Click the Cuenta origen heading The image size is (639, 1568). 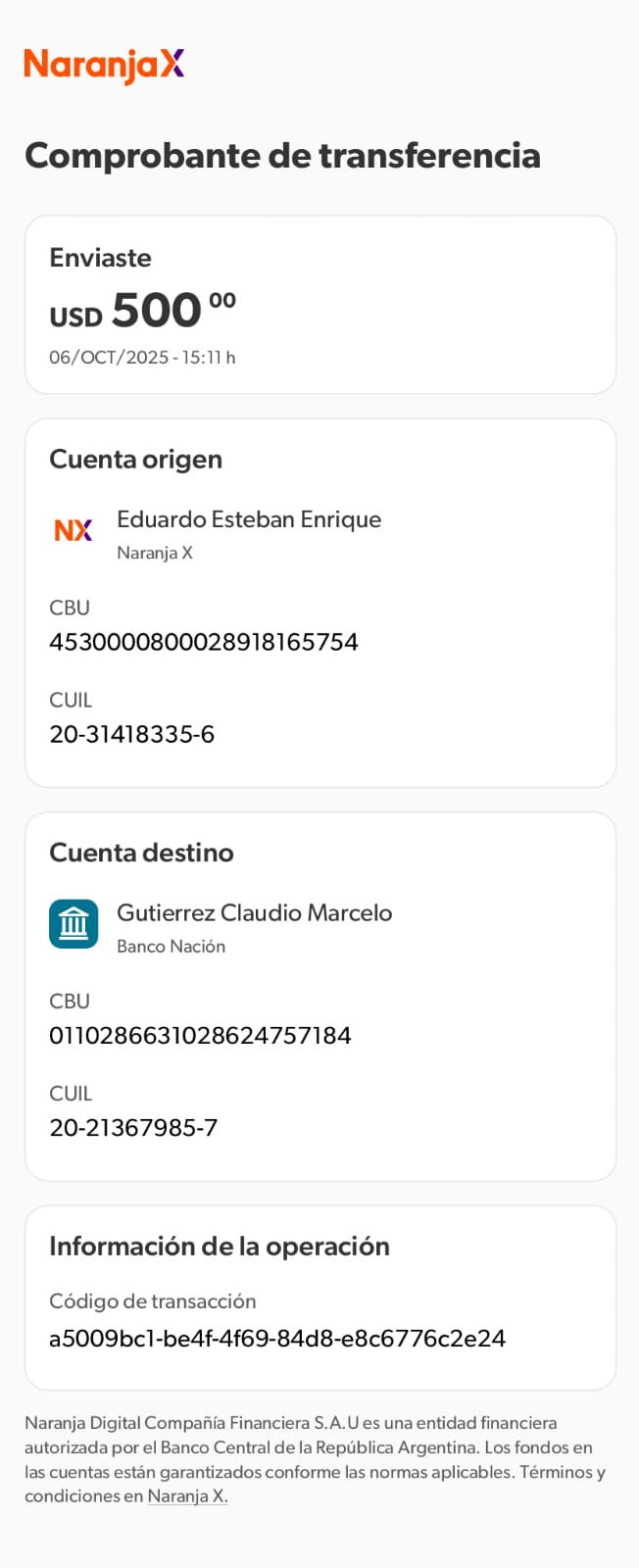[x=135, y=459]
